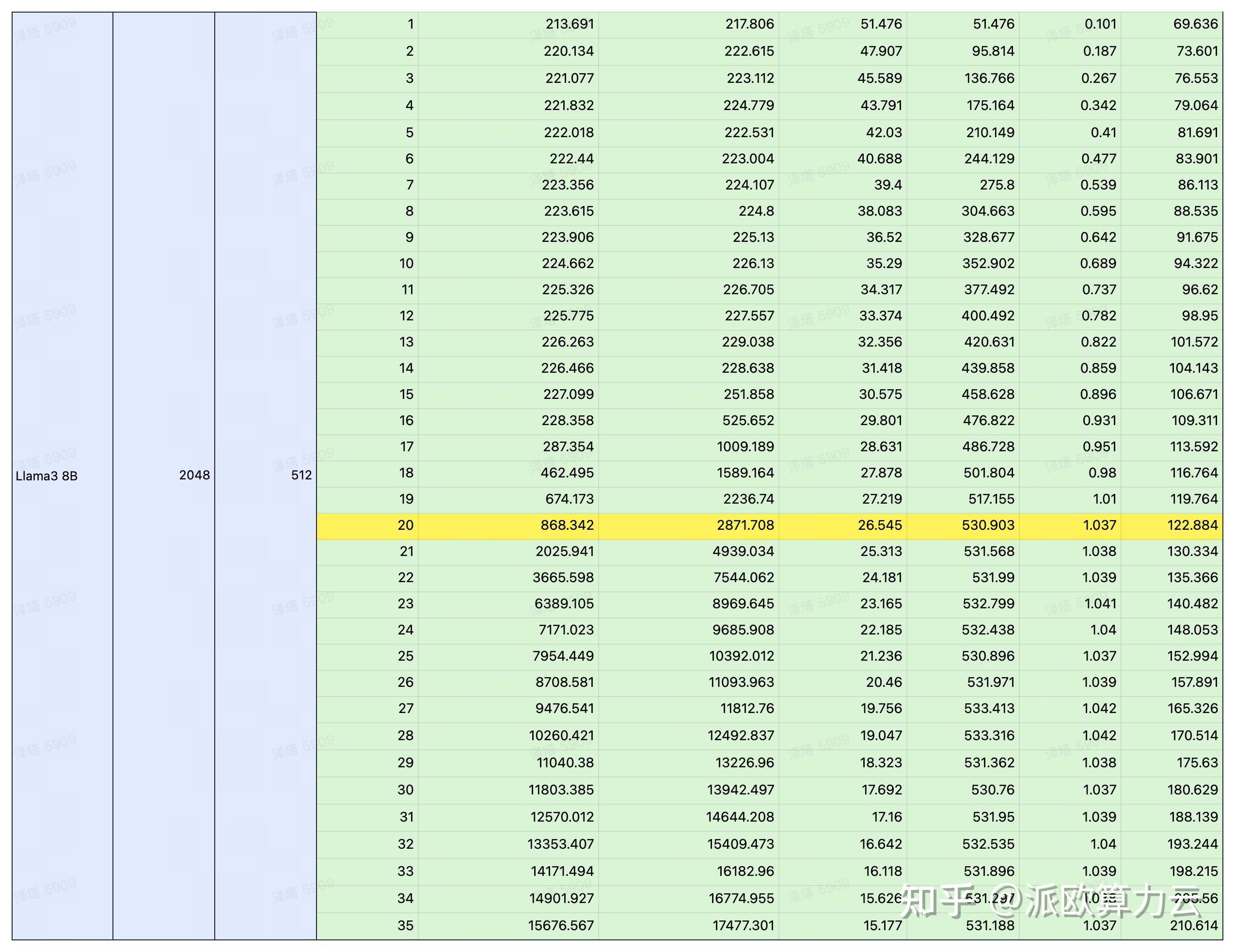Click the cell showing 122.884
The width and height of the screenshot is (1235, 952).
(x=1192, y=525)
